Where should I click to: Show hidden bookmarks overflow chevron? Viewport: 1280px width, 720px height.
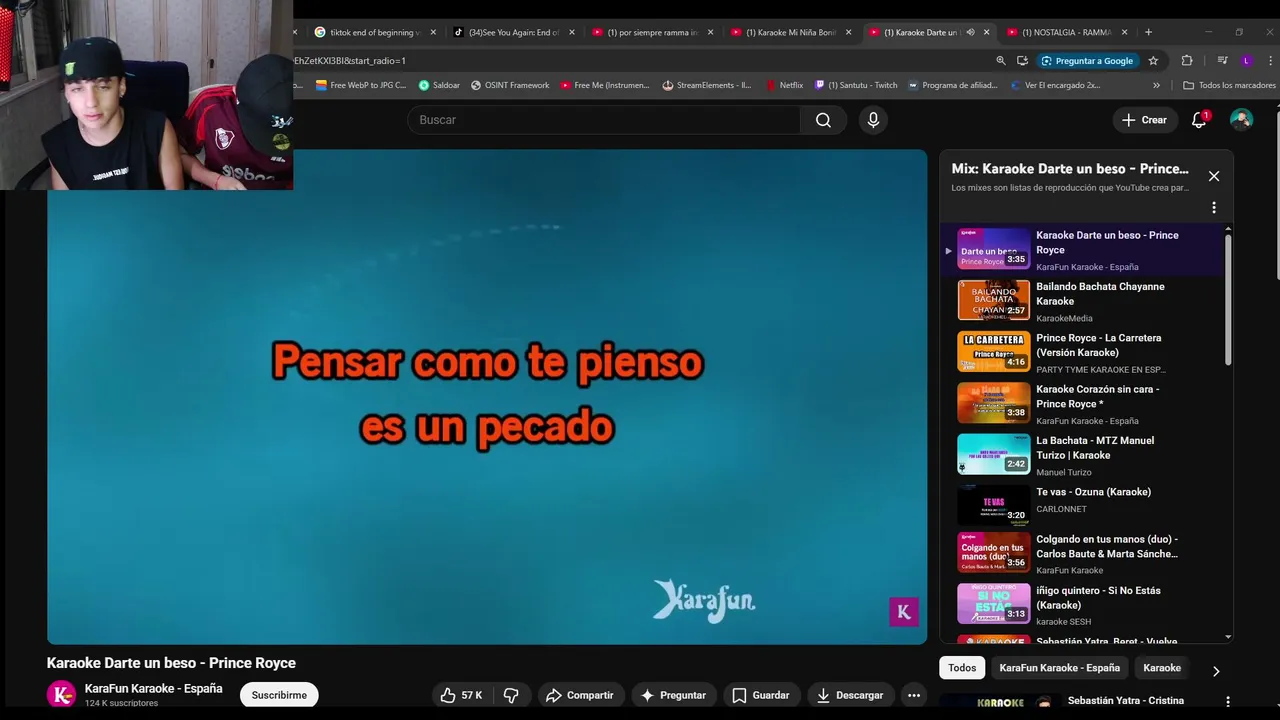[1157, 85]
